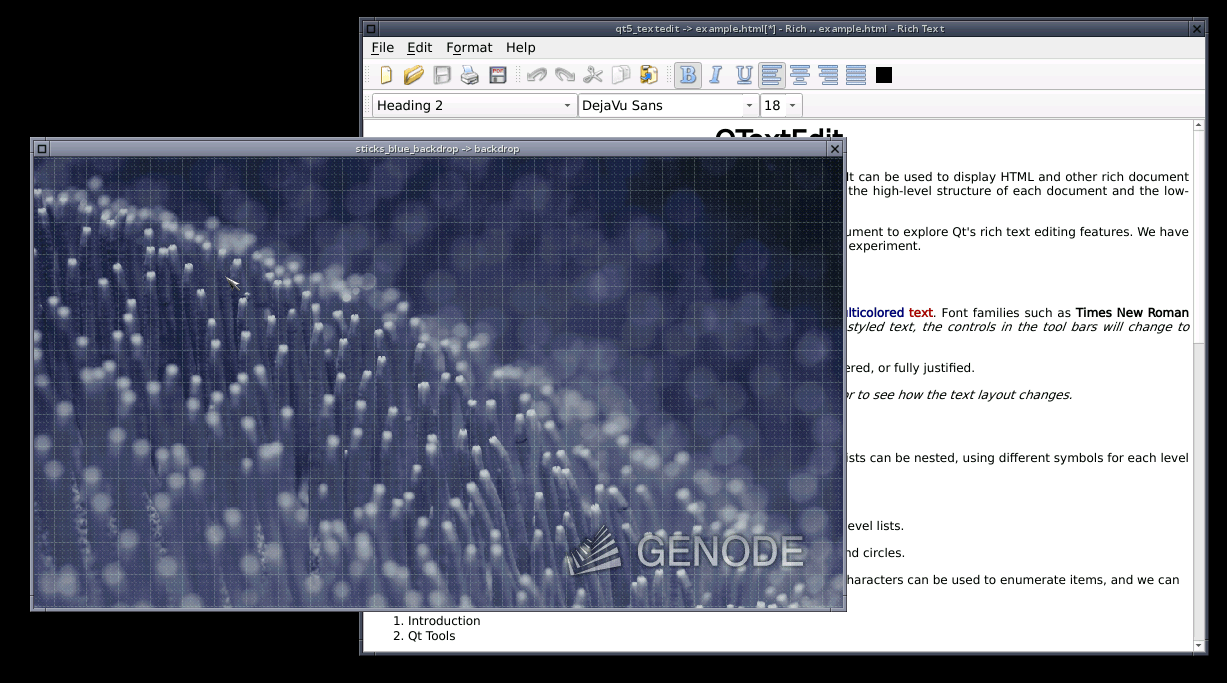Screen dimensions: 1227x683
Task: Click the text editor's vertical scrollbar handle
Action: [x=1199, y=239]
